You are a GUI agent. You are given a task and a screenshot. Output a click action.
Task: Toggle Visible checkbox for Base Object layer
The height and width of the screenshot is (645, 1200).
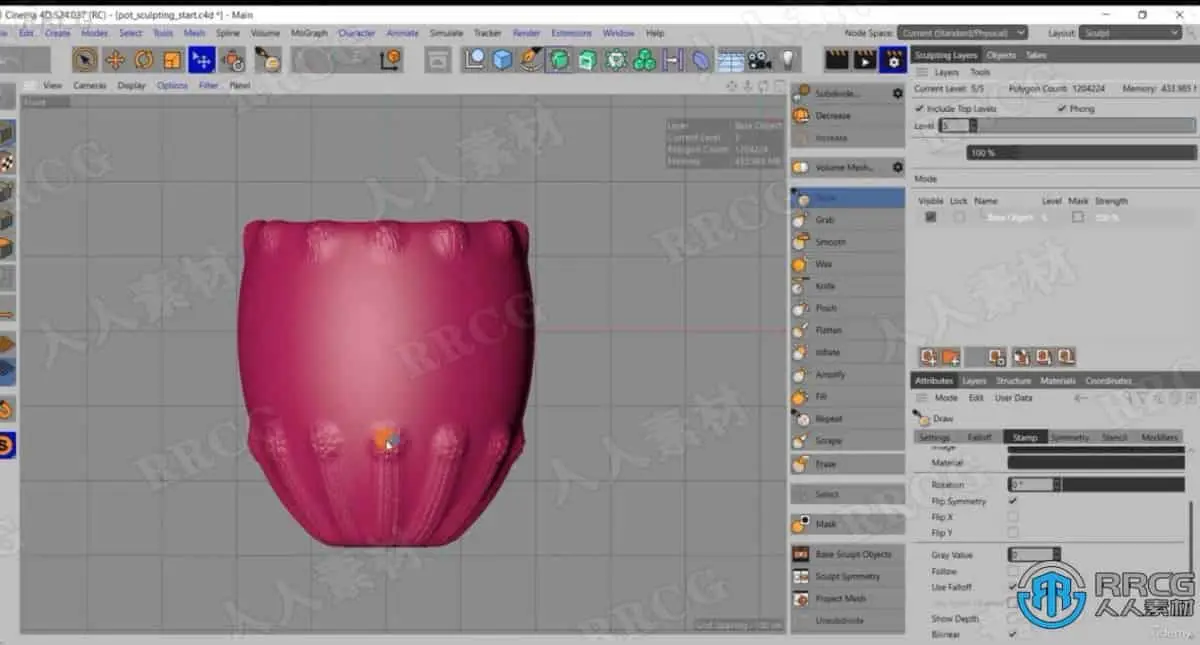pyautogui.click(x=931, y=217)
